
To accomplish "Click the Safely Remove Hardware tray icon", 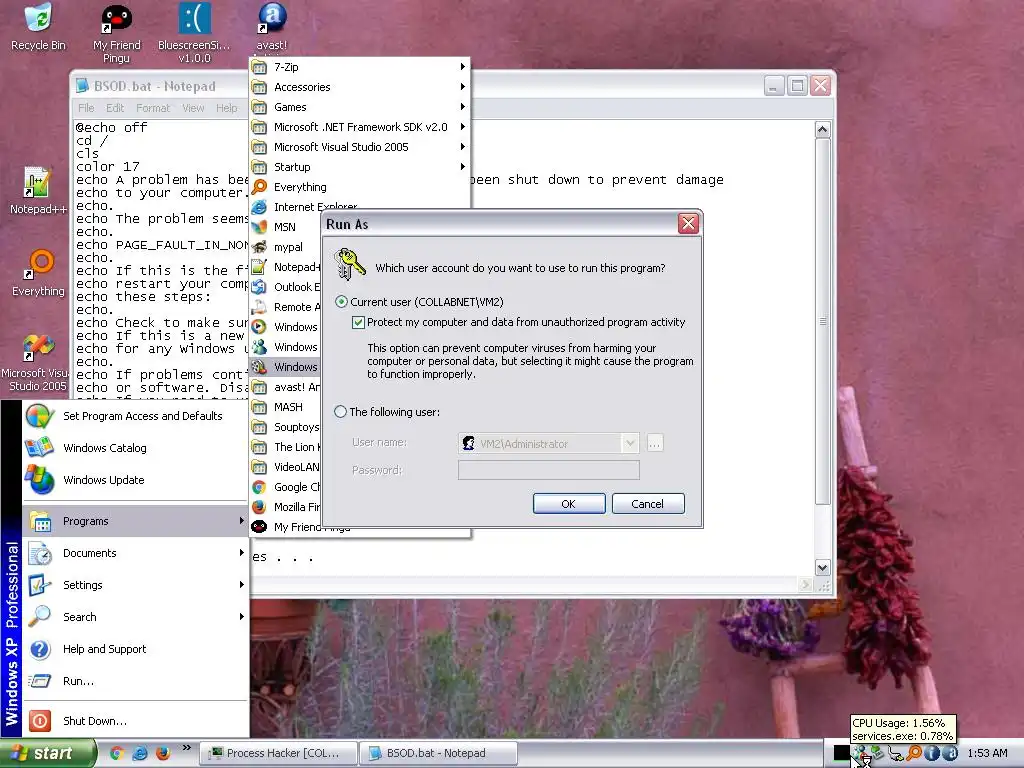I will 877,753.
